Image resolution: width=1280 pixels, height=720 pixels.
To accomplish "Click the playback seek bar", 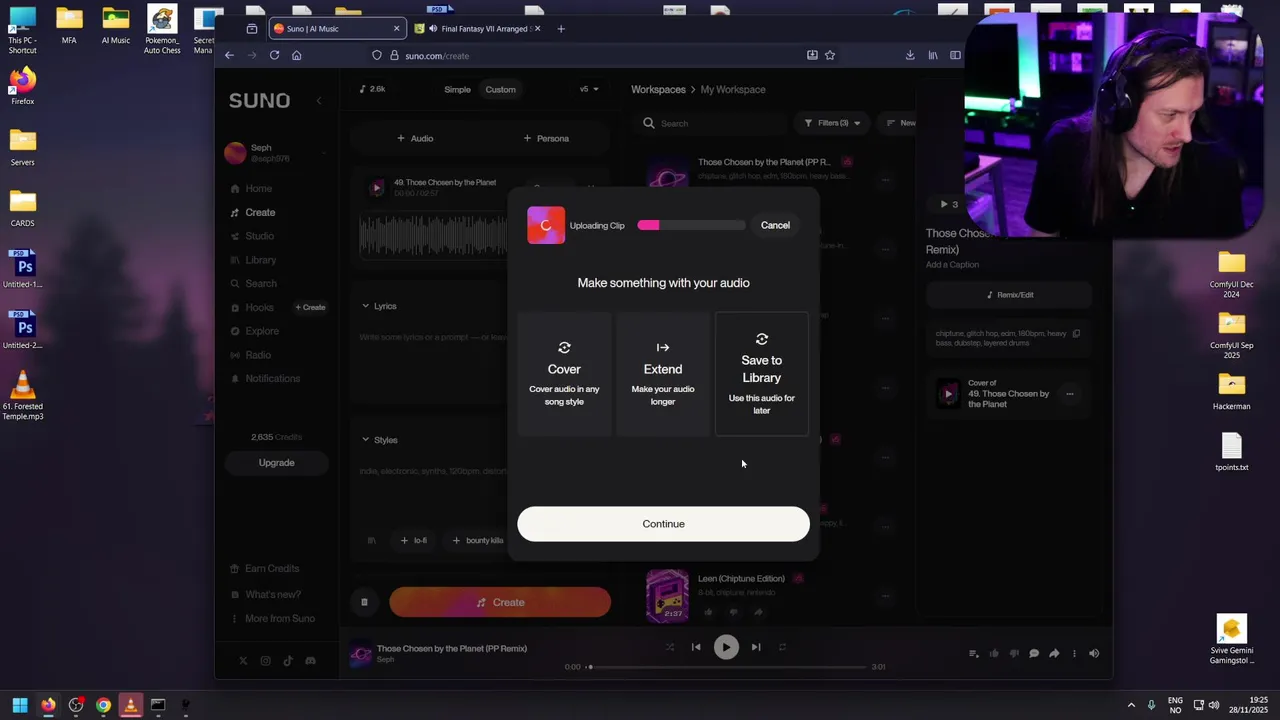I will tap(727, 666).
